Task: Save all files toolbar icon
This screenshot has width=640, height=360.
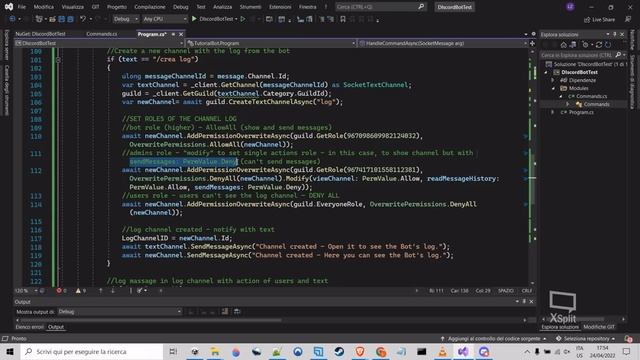Action: (70, 19)
